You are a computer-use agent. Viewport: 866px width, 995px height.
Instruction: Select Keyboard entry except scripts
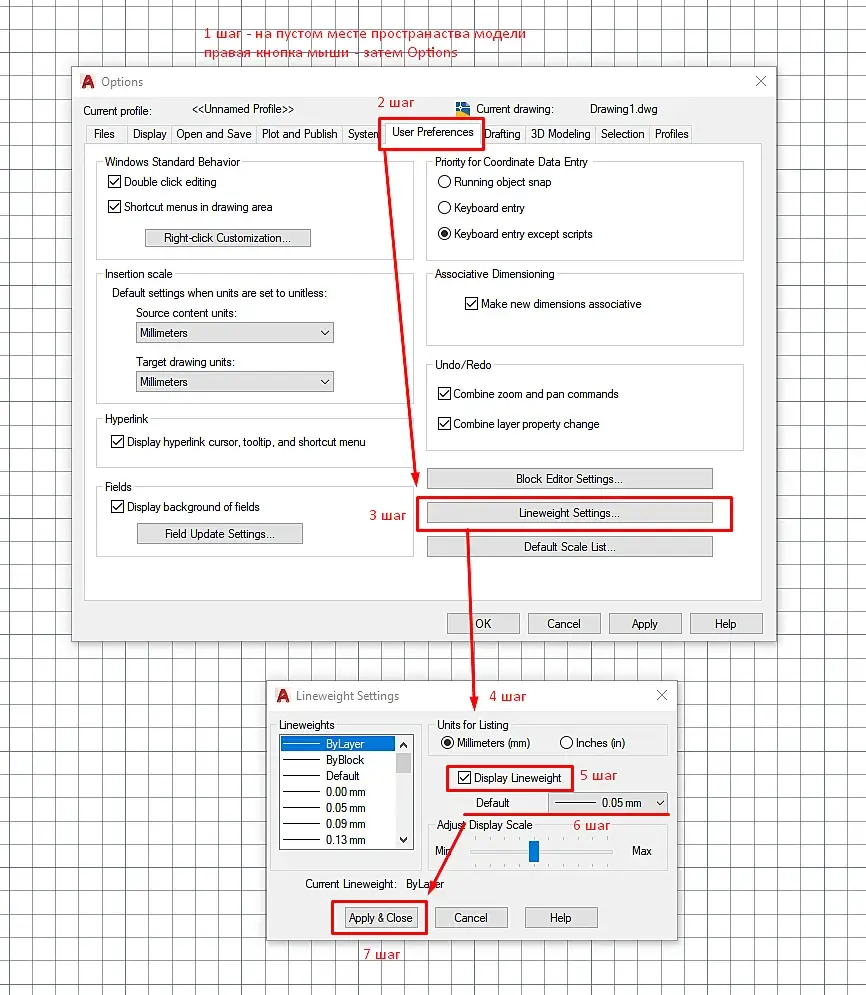444,234
